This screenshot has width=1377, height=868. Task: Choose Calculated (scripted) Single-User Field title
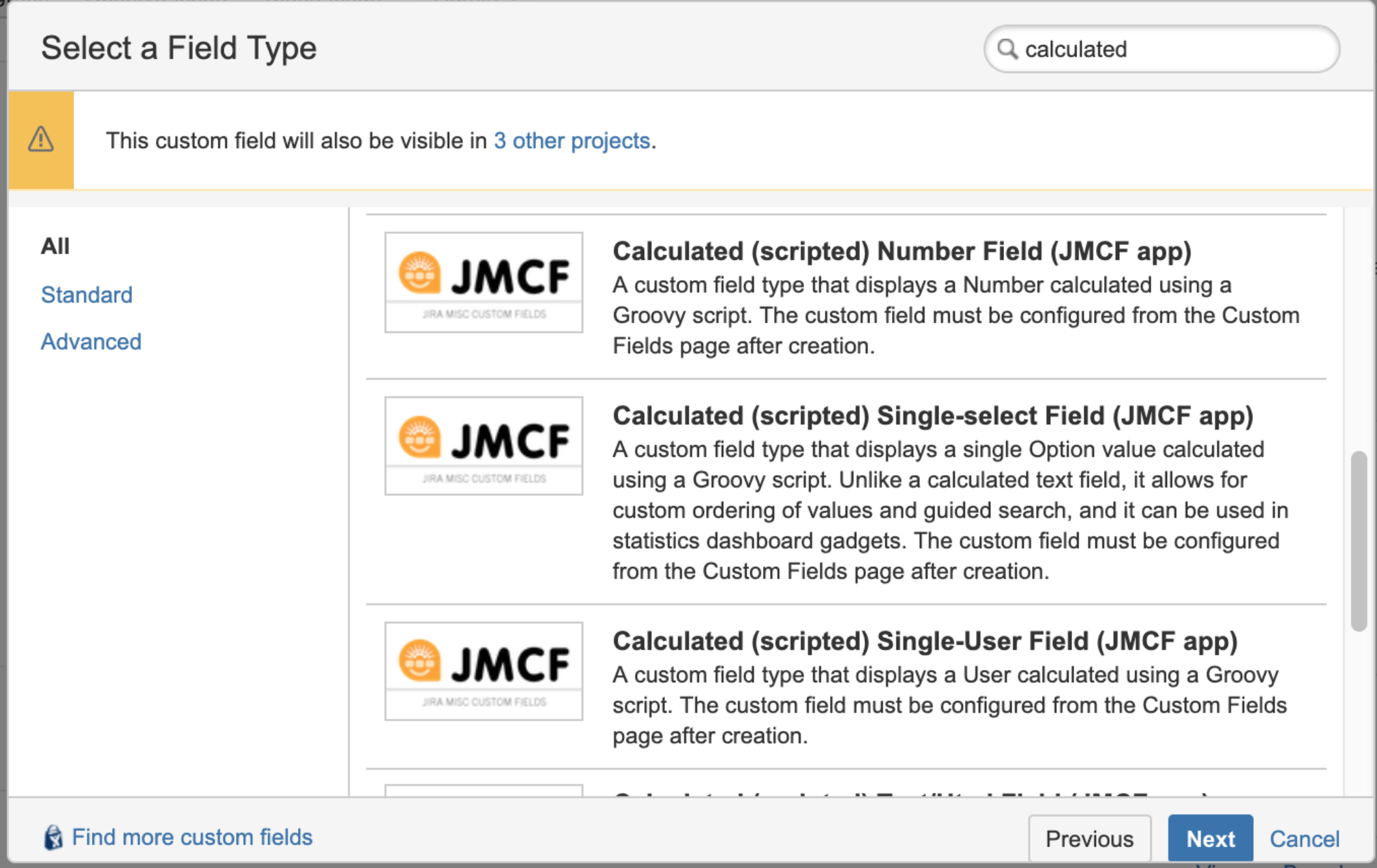925,641
